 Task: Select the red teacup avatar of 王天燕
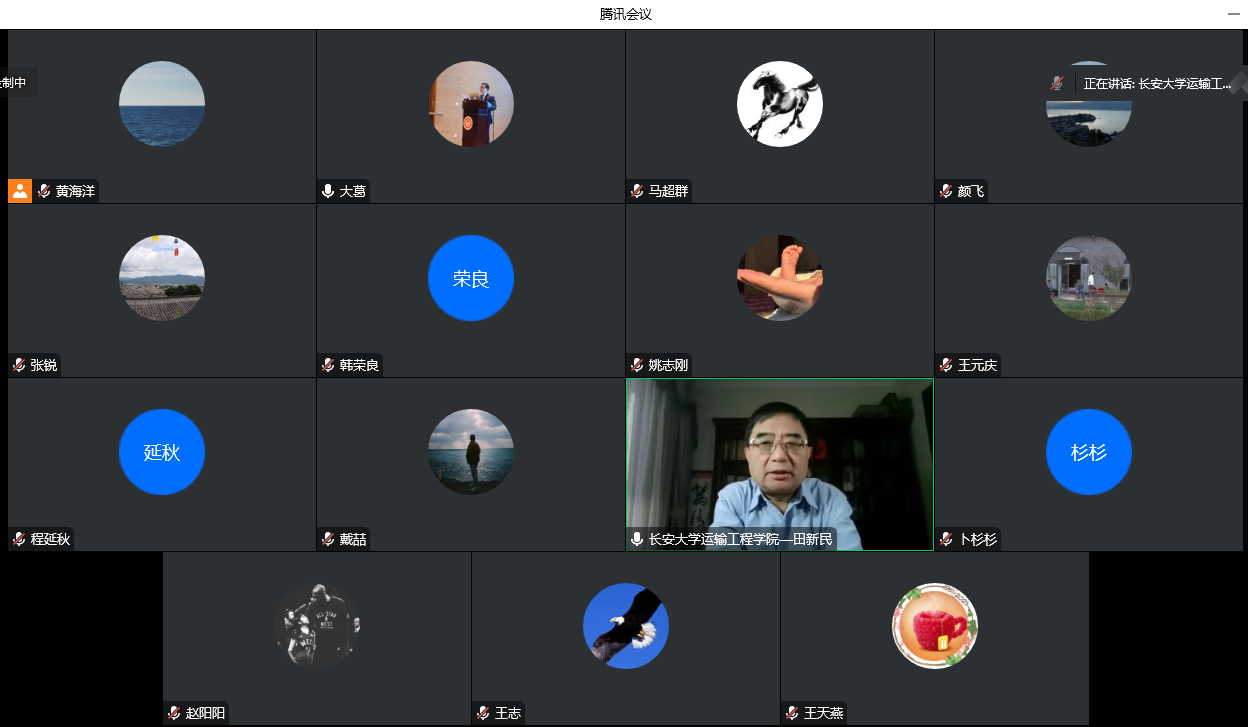point(934,626)
